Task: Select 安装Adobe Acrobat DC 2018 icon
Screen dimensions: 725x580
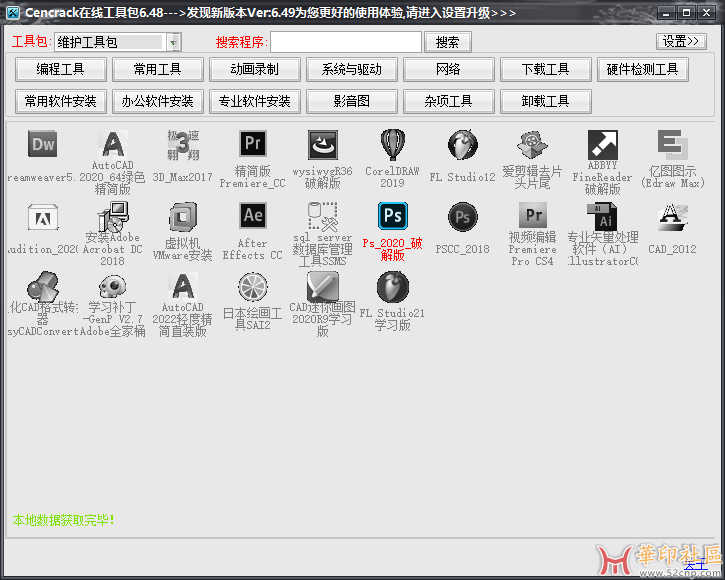Action: (x=113, y=216)
